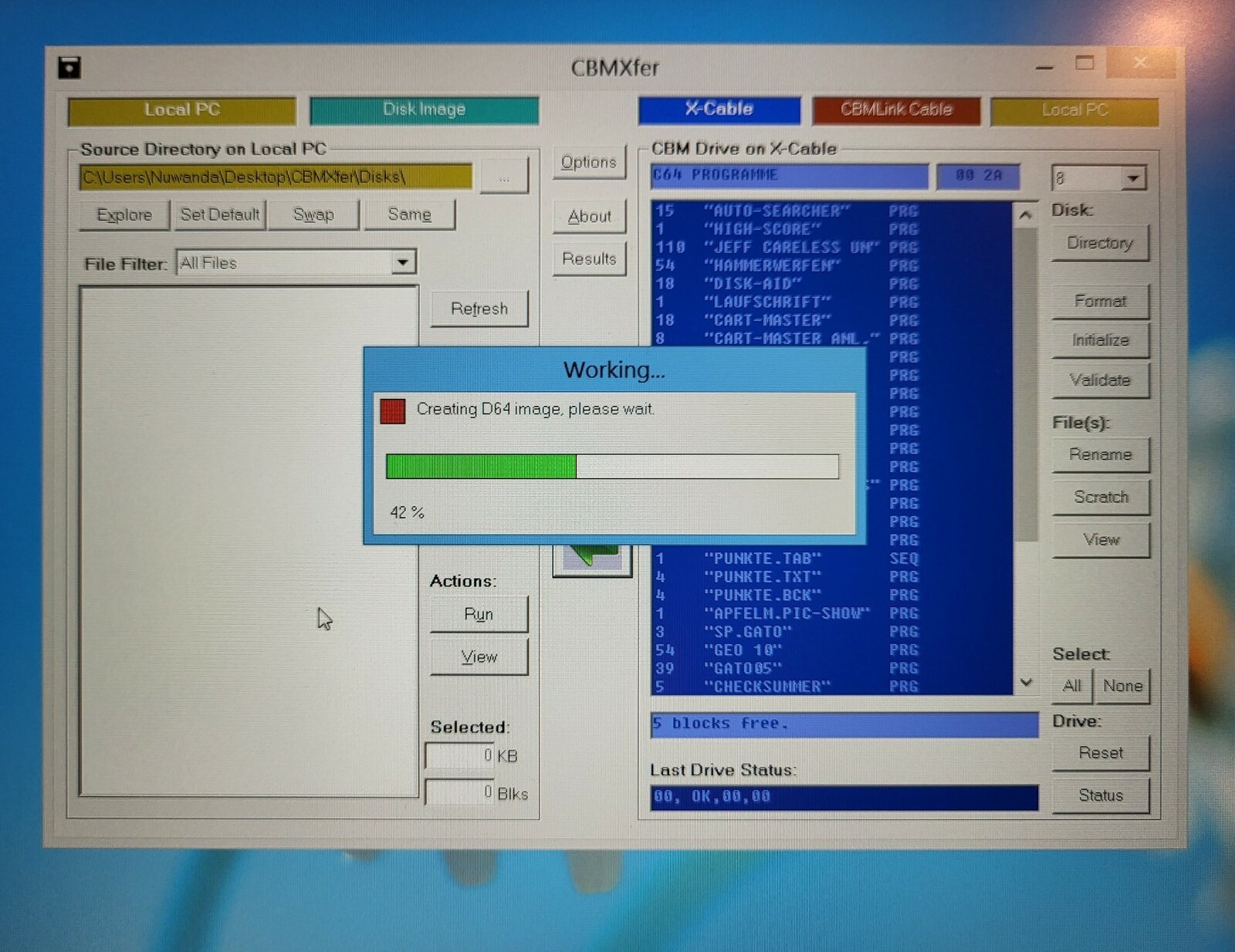Select the "GEO 10" file entry
This screenshot has width=1235, height=952.
click(x=831, y=650)
